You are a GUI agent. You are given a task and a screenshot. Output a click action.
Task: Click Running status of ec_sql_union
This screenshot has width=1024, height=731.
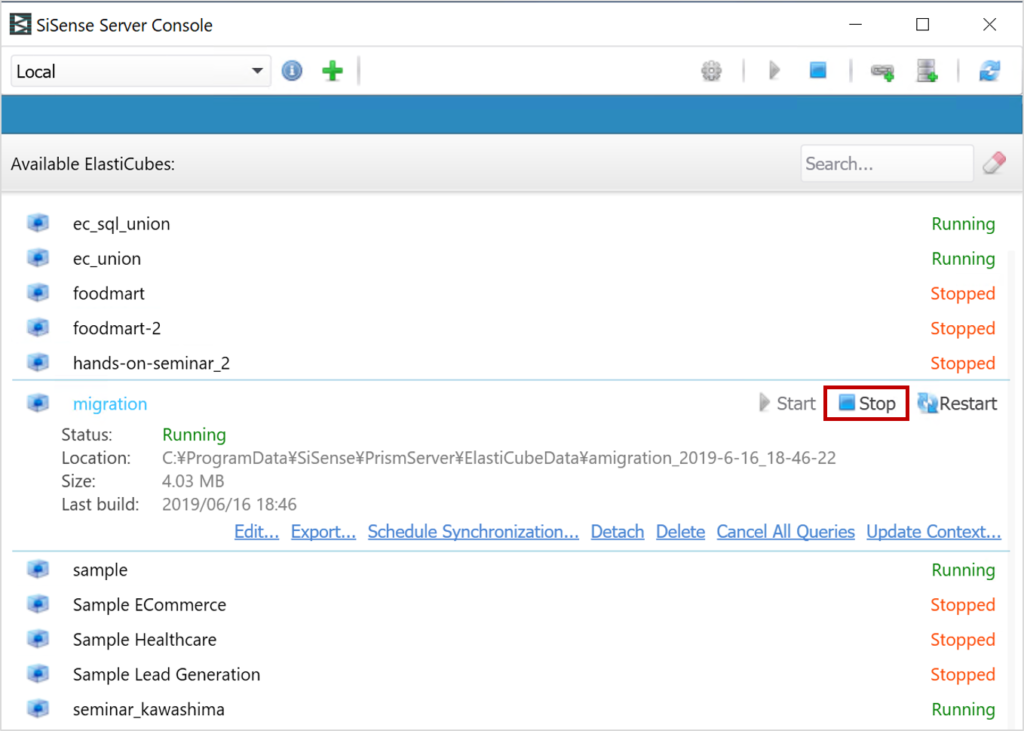(963, 224)
